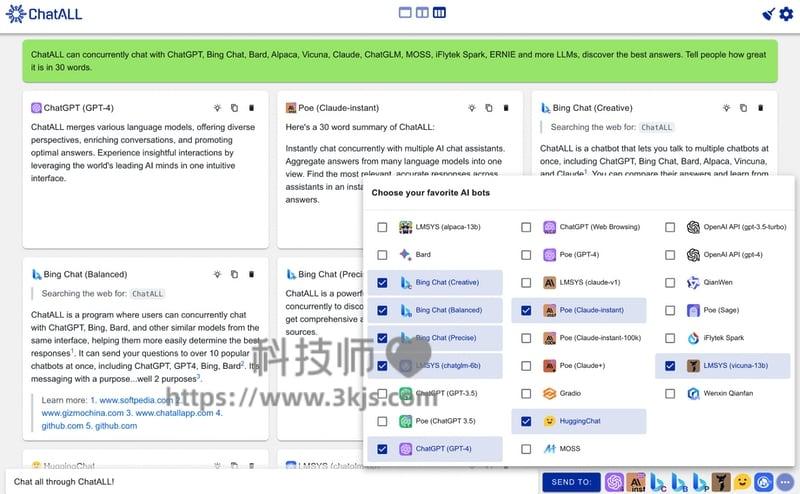The width and height of the screenshot is (800, 494).
Task: Select Gradio bot label
Action: coord(570,393)
